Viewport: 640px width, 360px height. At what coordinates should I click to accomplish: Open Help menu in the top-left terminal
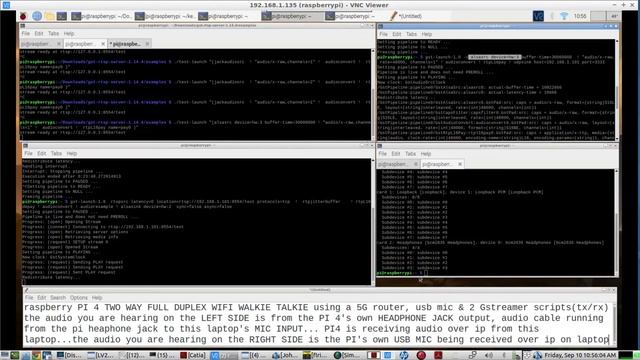pyautogui.click(x=69, y=33)
